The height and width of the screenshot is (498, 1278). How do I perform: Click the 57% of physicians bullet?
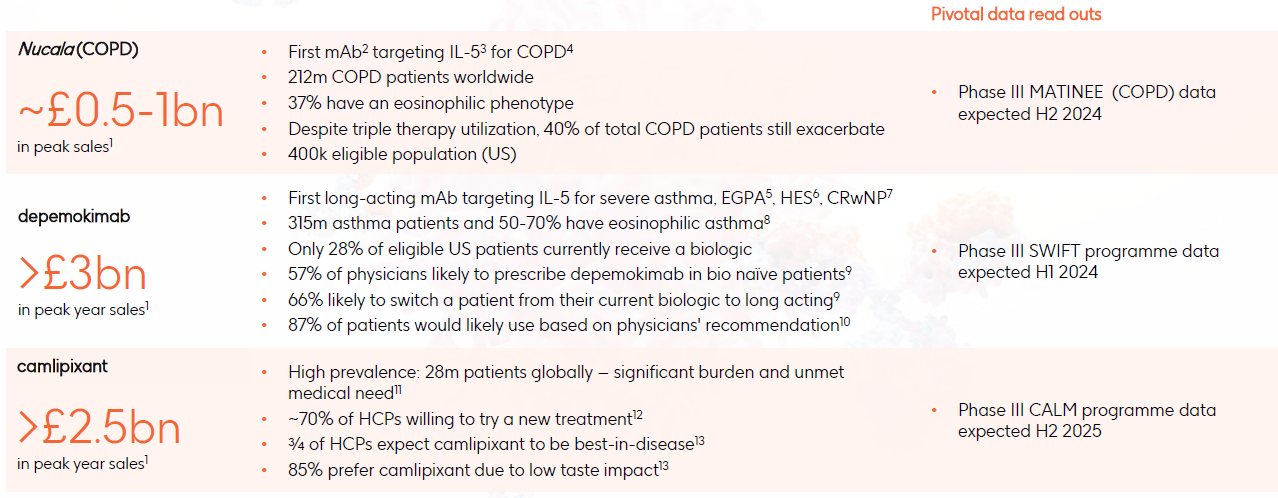click(x=566, y=274)
